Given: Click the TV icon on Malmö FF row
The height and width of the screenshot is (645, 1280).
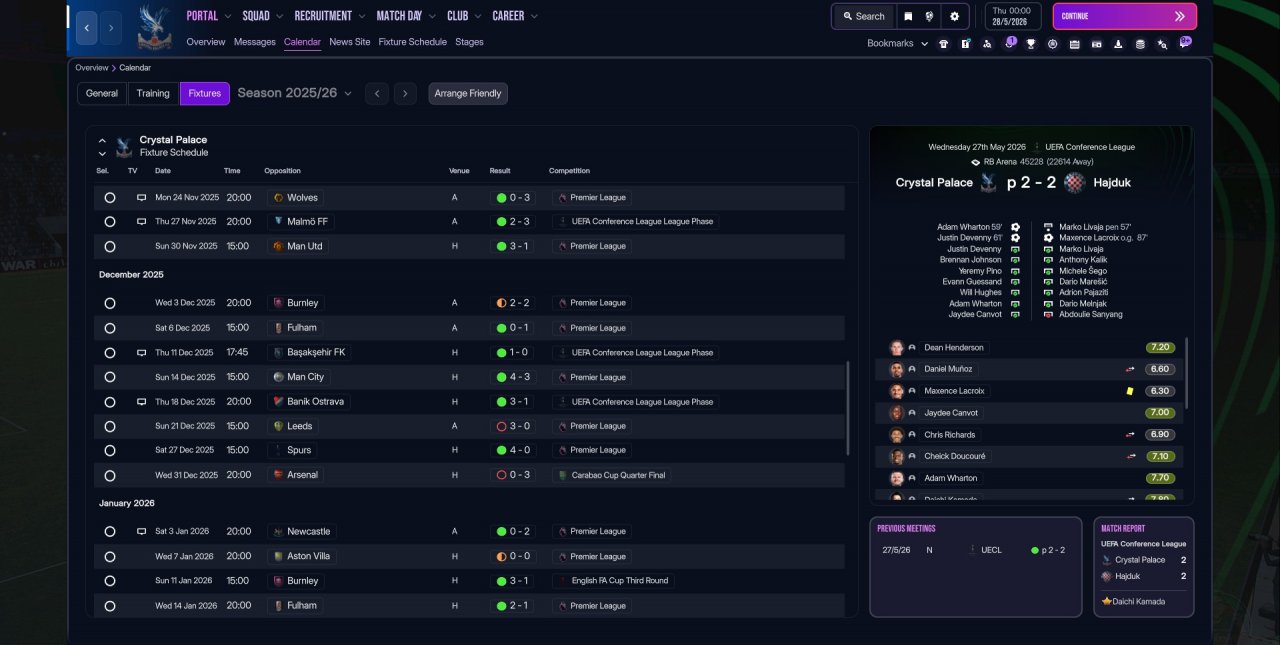Looking at the screenshot, I should coord(141,222).
